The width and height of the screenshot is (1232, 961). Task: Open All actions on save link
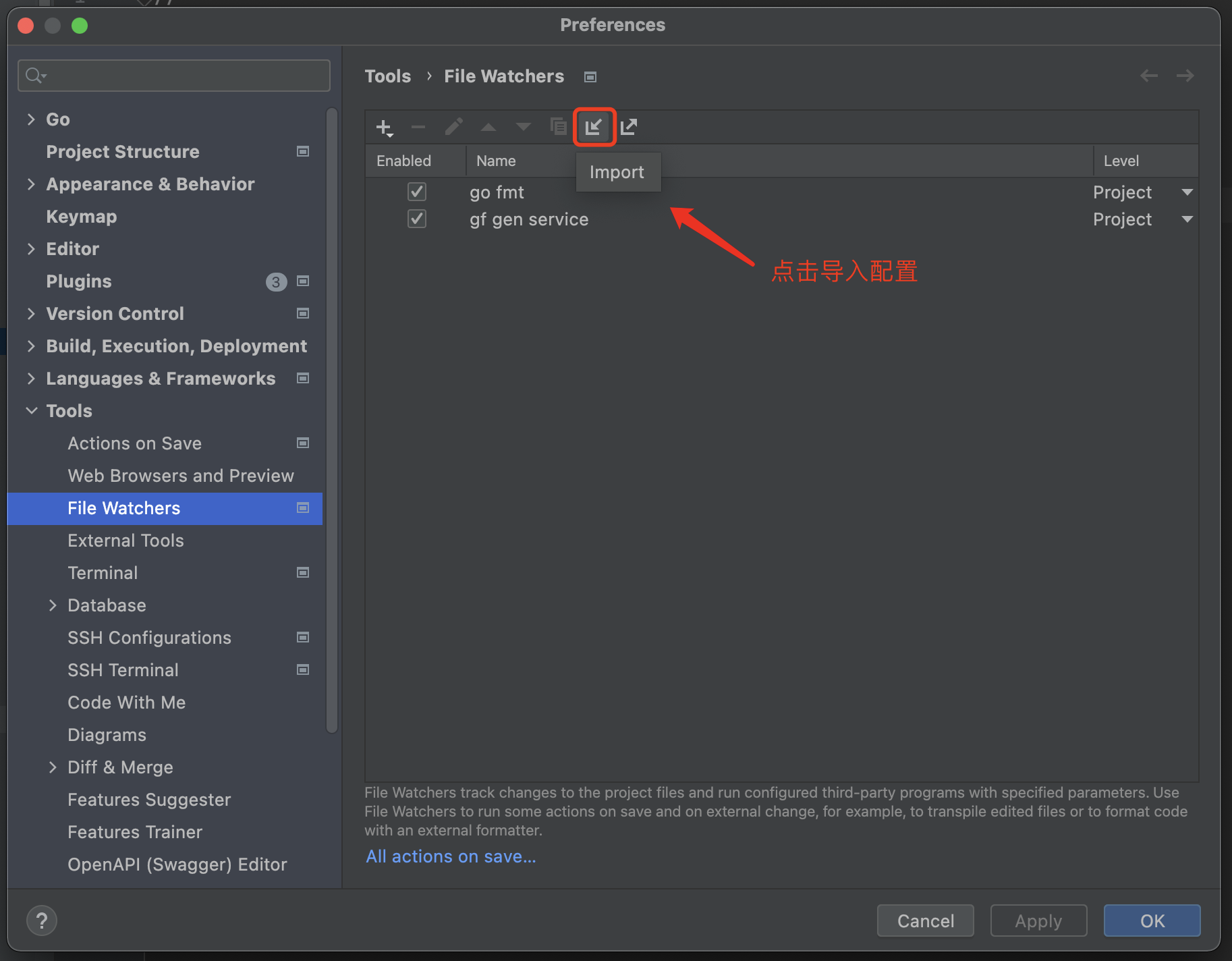click(450, 856)
